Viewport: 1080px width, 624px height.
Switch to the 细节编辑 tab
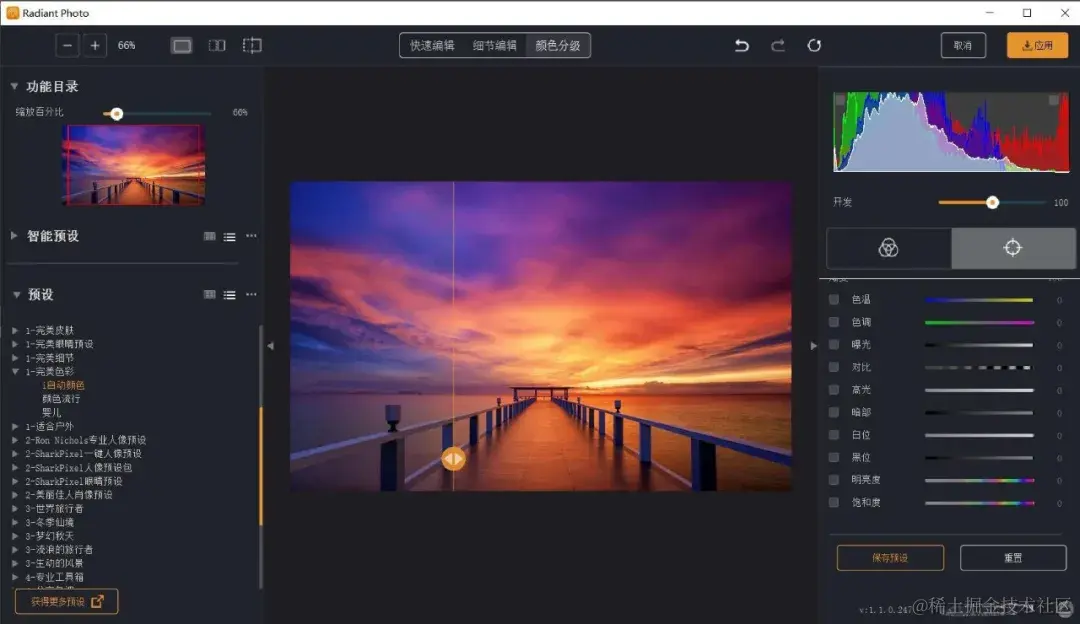495,45
